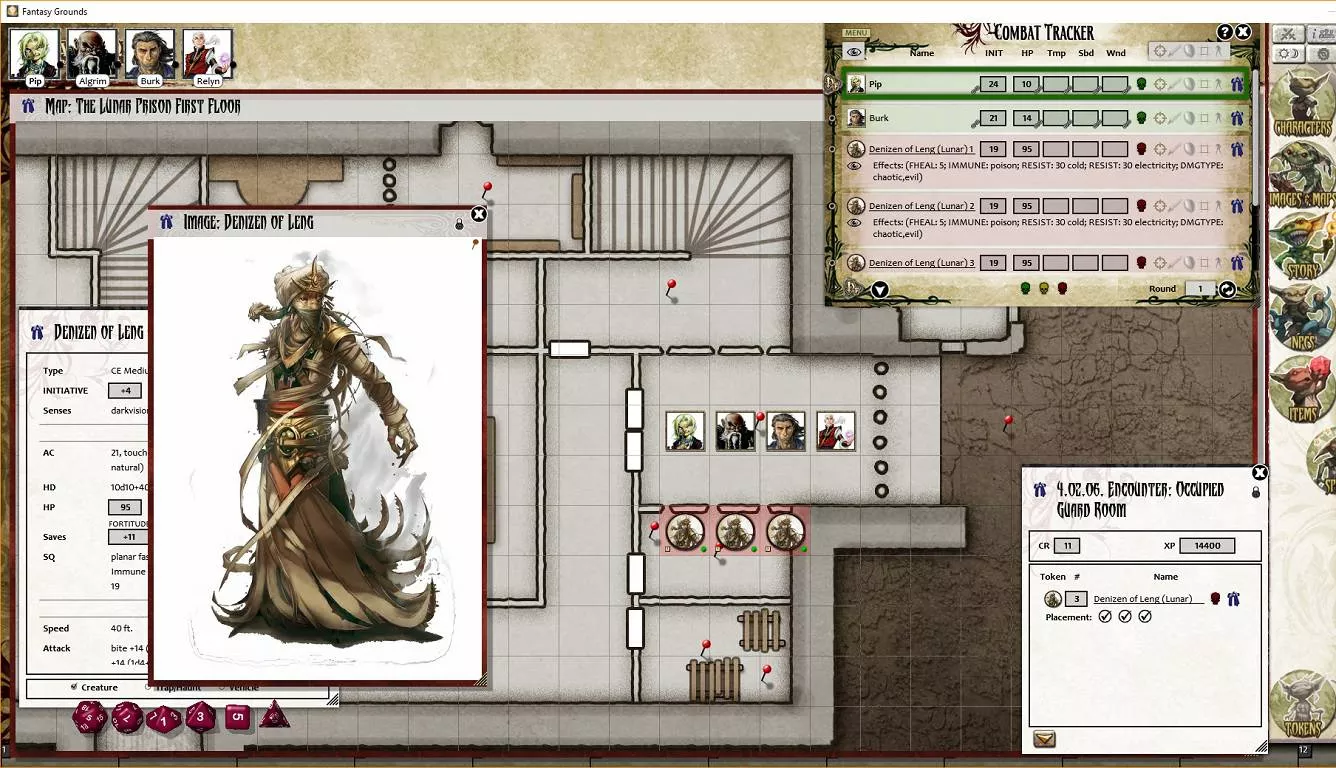Click the red skull faction filter
Viewport: 1336px width, 768px height.
coord(1062,289)
